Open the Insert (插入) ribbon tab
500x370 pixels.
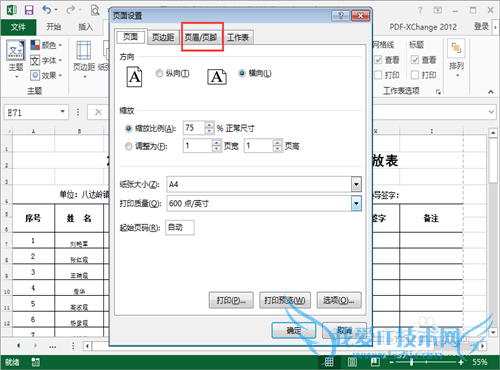pos(85,27)
